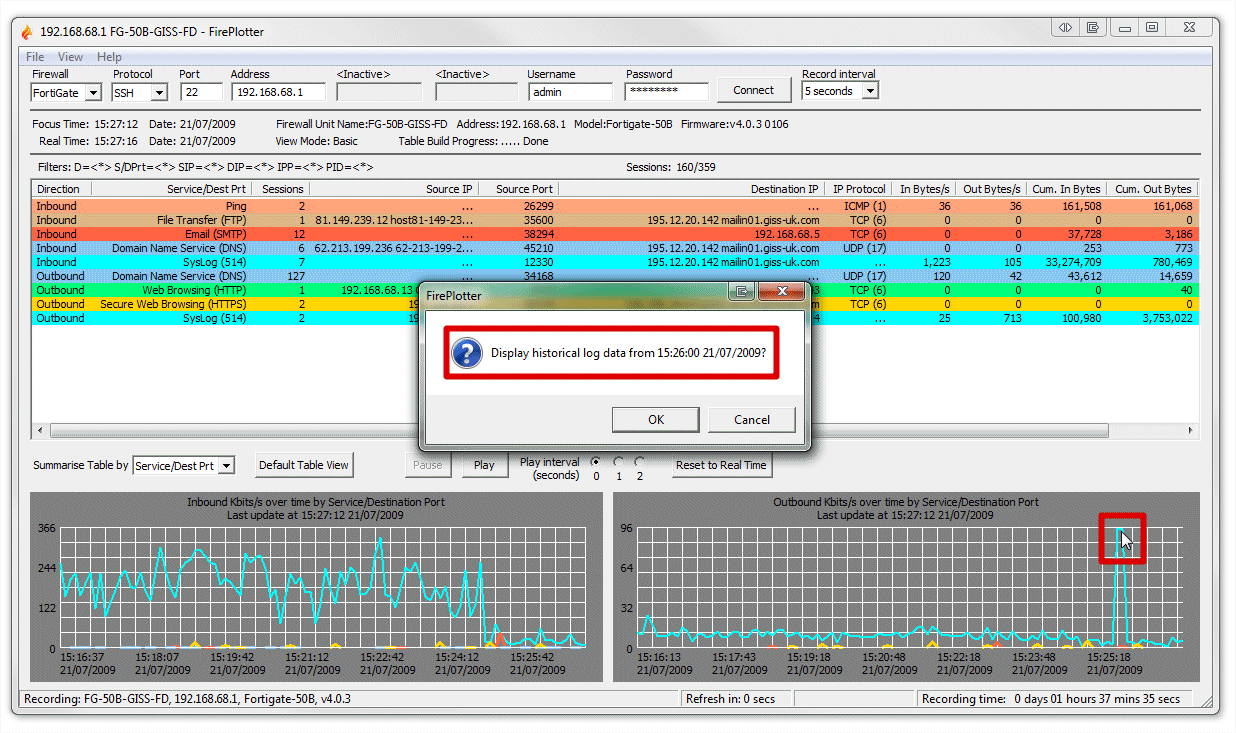
Task: Click the Outbound Kbits/s chart plot area
Action: click(910, 588)
